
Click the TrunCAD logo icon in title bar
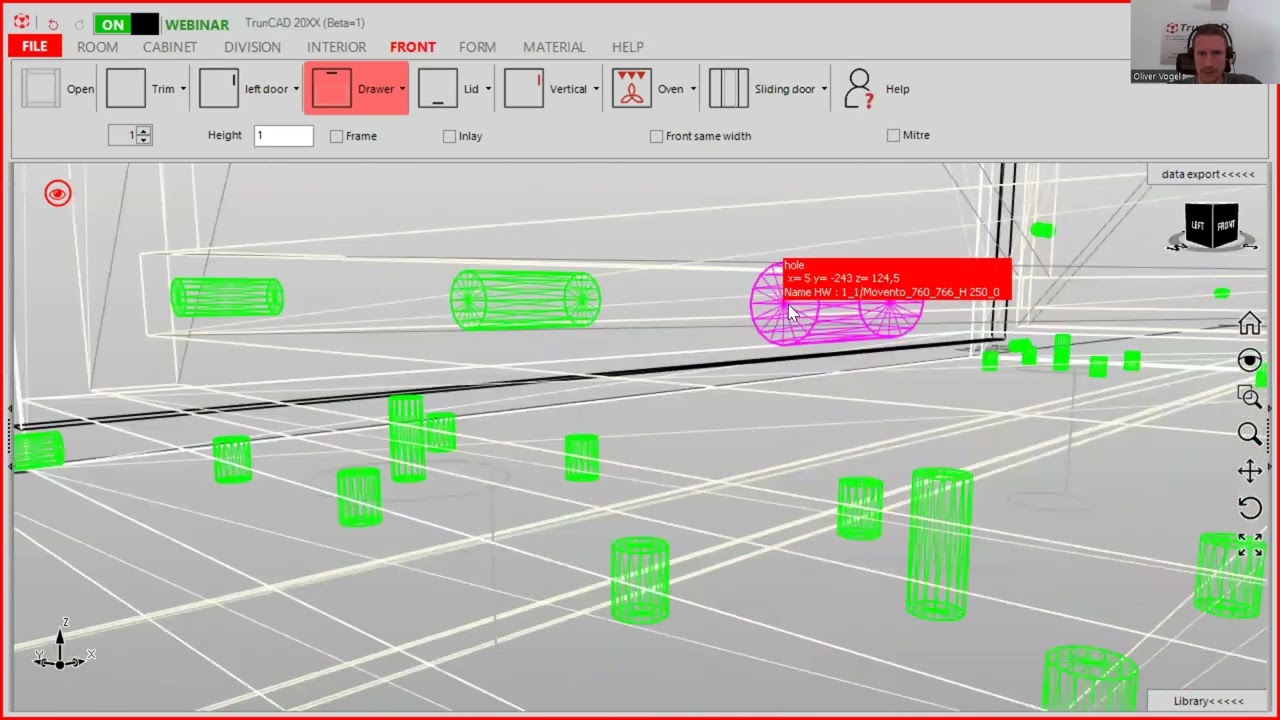pyautogui.click(x=21, y=22)
